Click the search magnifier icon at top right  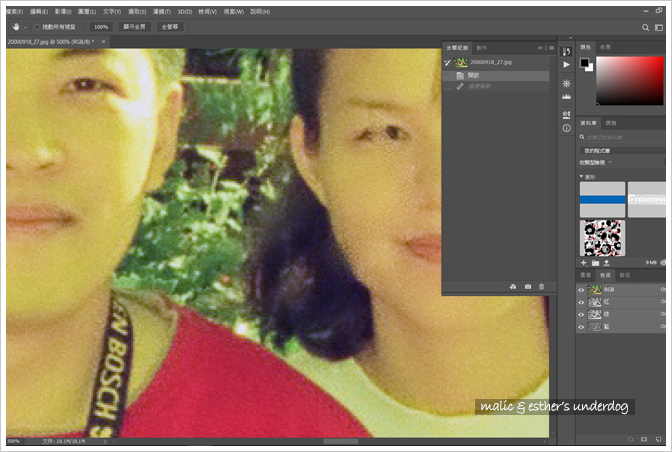(x=645, y=27)
